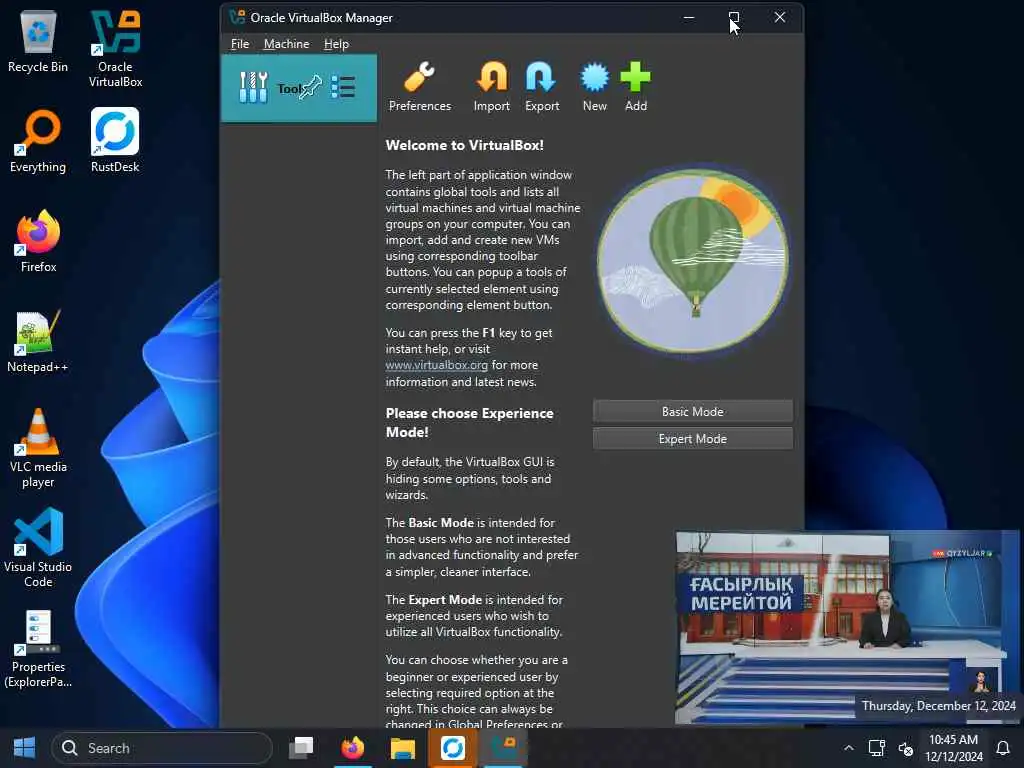Open the Tools list menu icon
This screenshot has width=1024, height=768.
[343, 87]
